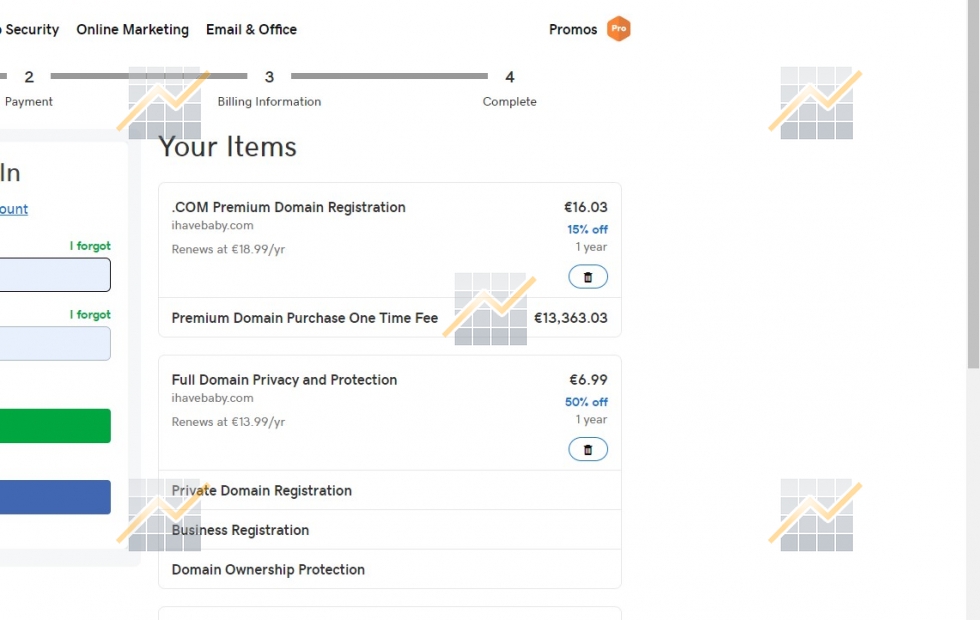Image resolution: width=980 pixels, height=620 pixels.
Task: Open the Security menu
Action: (30, 29)
